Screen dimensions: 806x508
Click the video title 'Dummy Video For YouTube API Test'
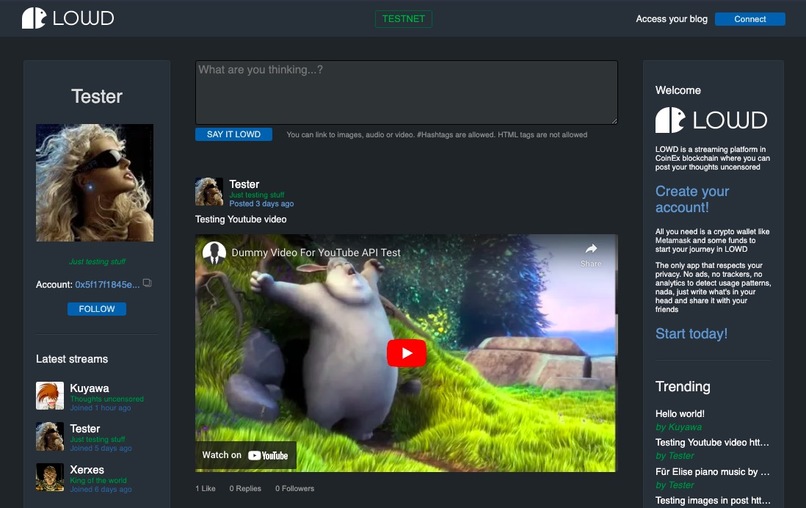316,252
